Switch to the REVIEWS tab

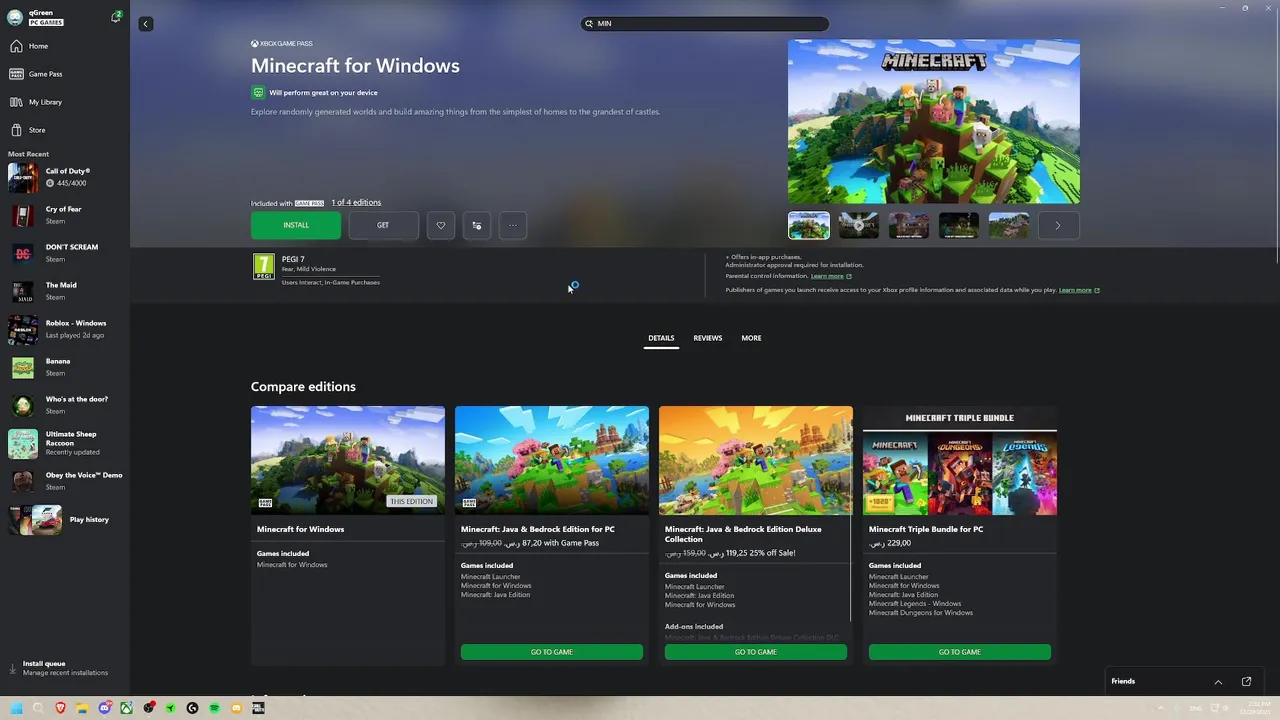click(x=708, y=338)
